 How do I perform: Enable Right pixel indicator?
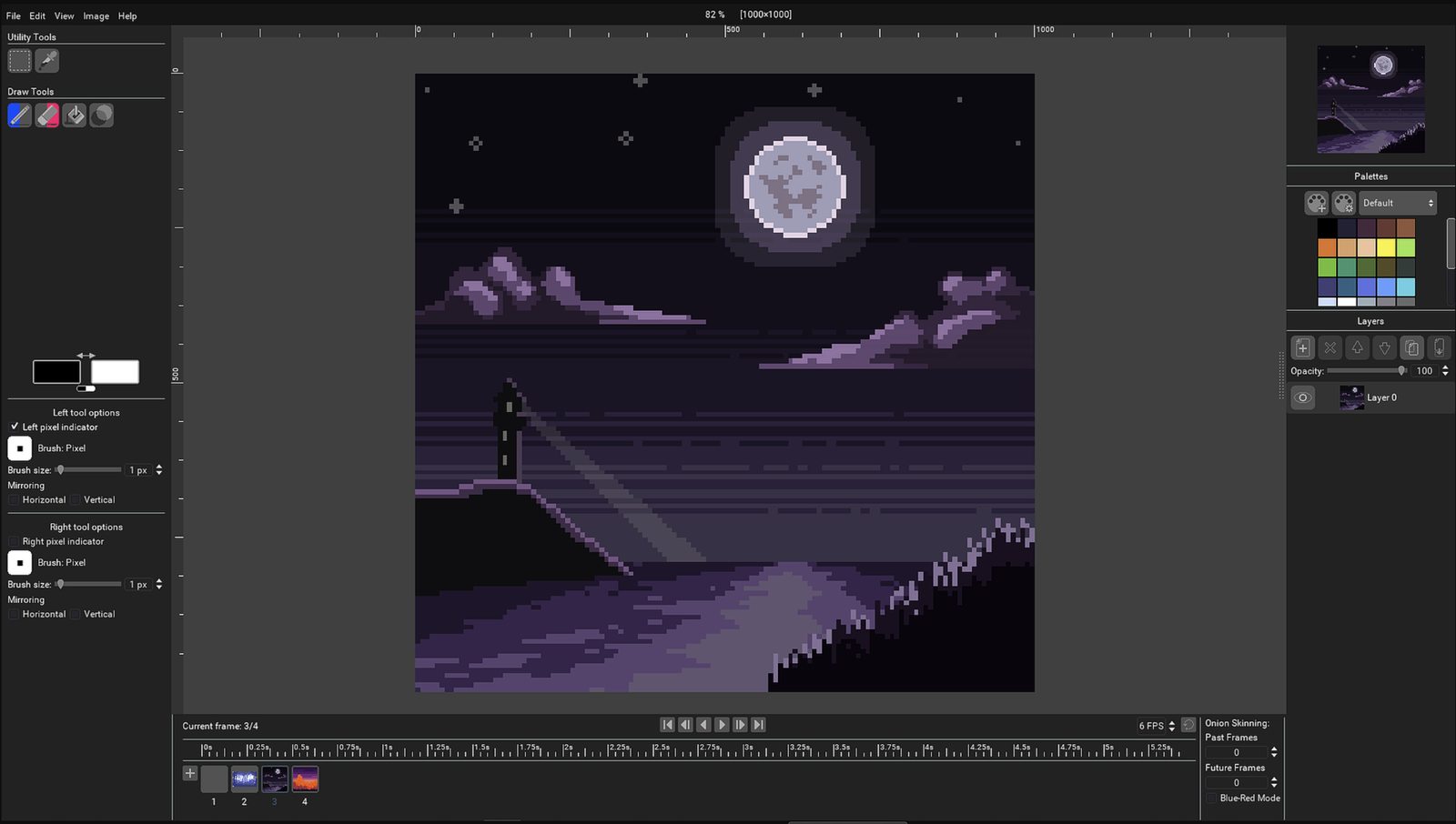tap(15, 541)
